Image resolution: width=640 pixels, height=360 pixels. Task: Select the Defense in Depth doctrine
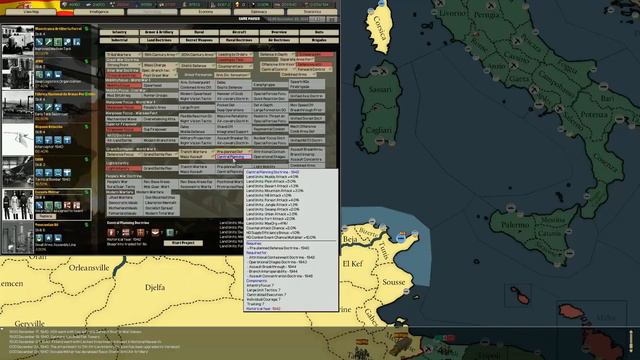click(276, 54)
